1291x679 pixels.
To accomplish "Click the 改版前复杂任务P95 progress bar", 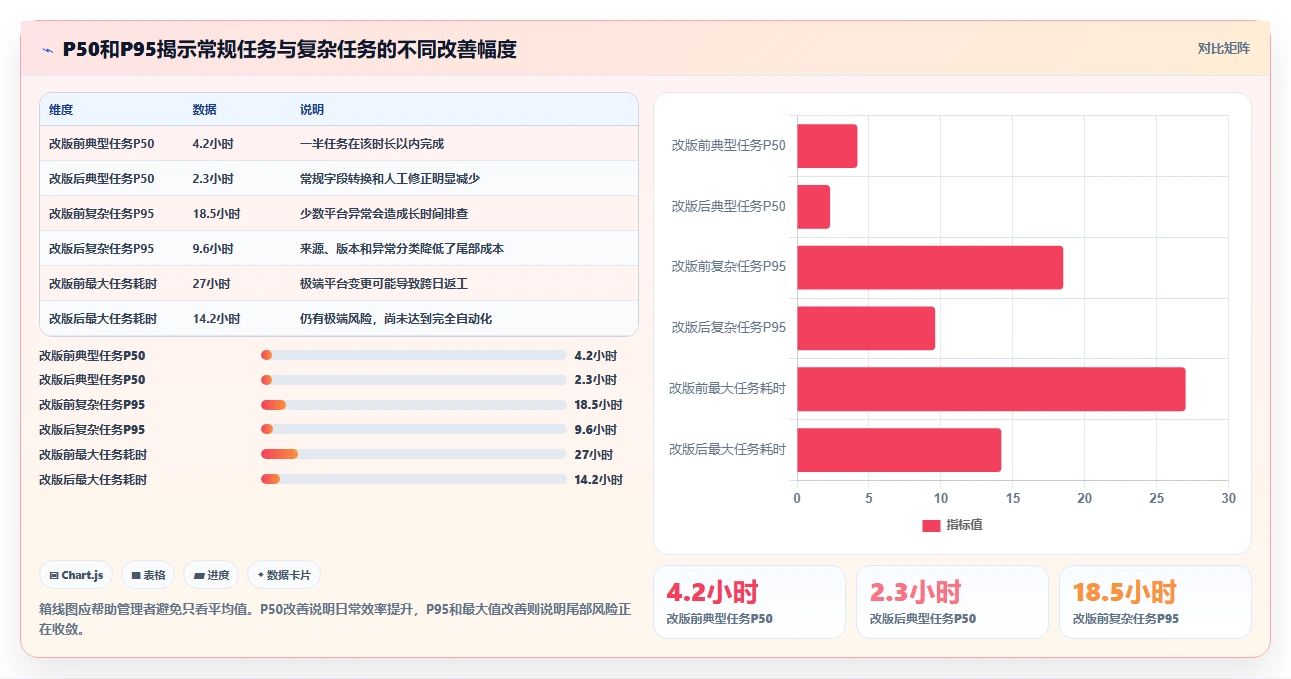I will [414, 405].
